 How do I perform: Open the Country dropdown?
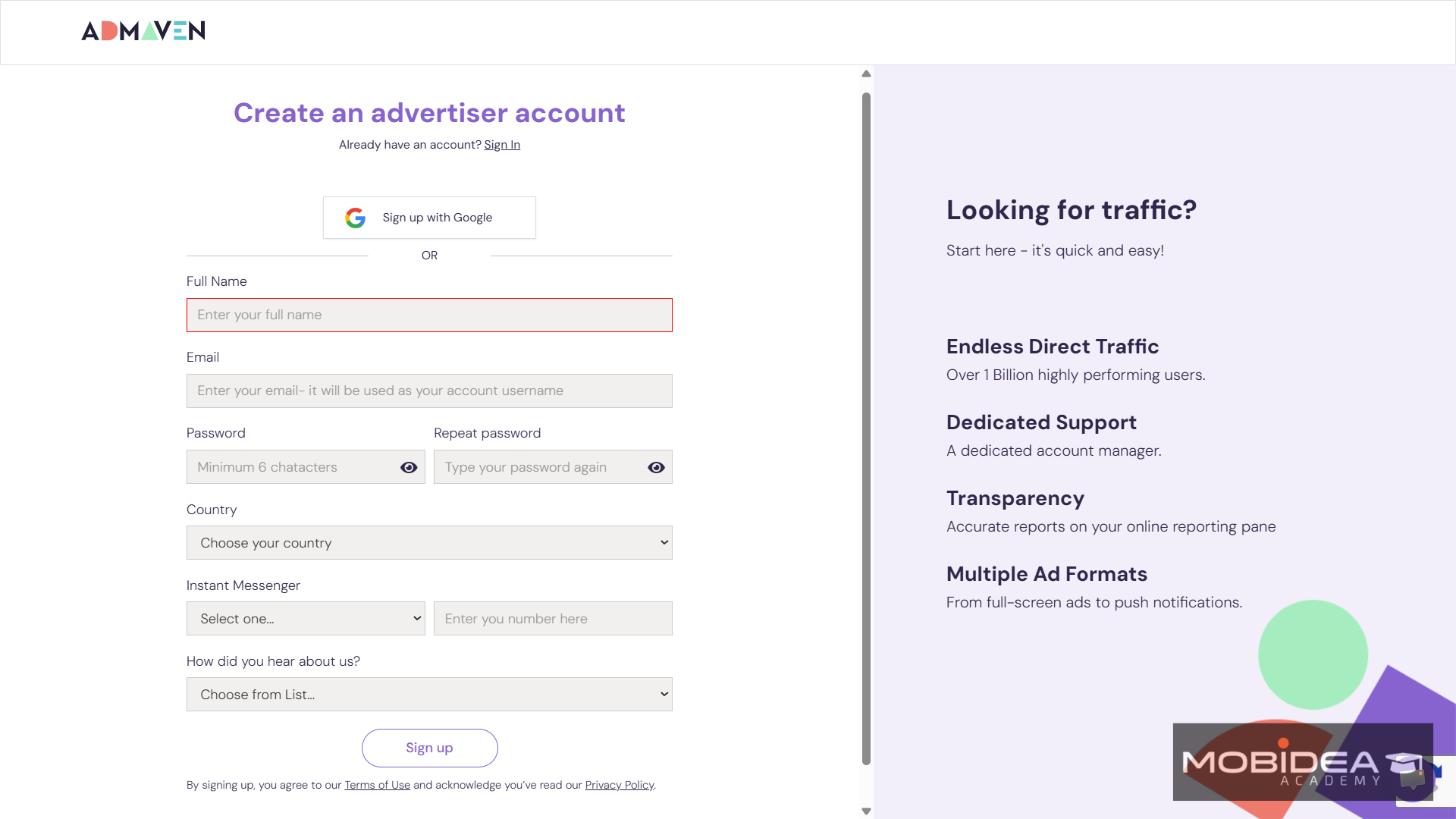[429, 543]
